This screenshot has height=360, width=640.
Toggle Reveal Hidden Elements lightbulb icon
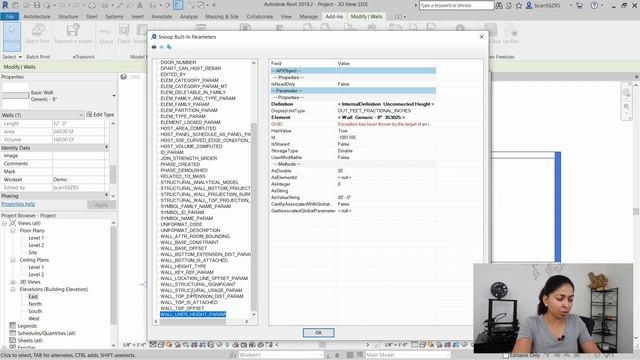click(x=227, y=345)
